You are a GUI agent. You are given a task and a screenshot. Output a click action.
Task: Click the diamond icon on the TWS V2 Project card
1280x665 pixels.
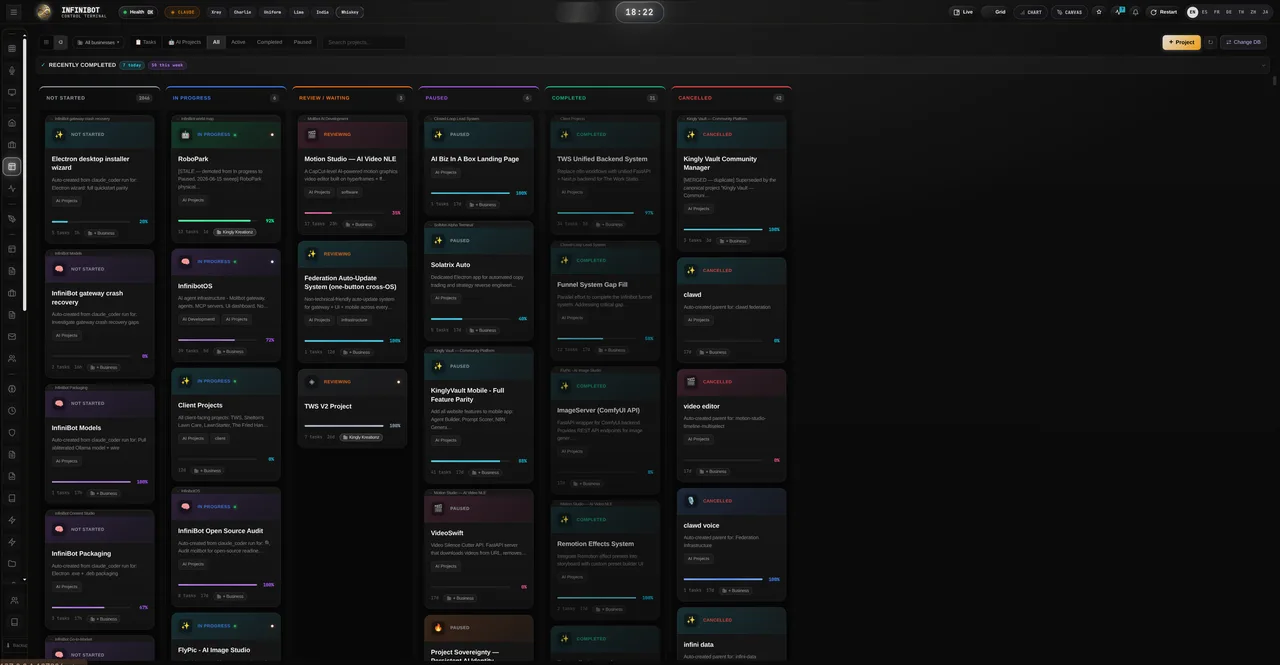[x=312, y=381]
